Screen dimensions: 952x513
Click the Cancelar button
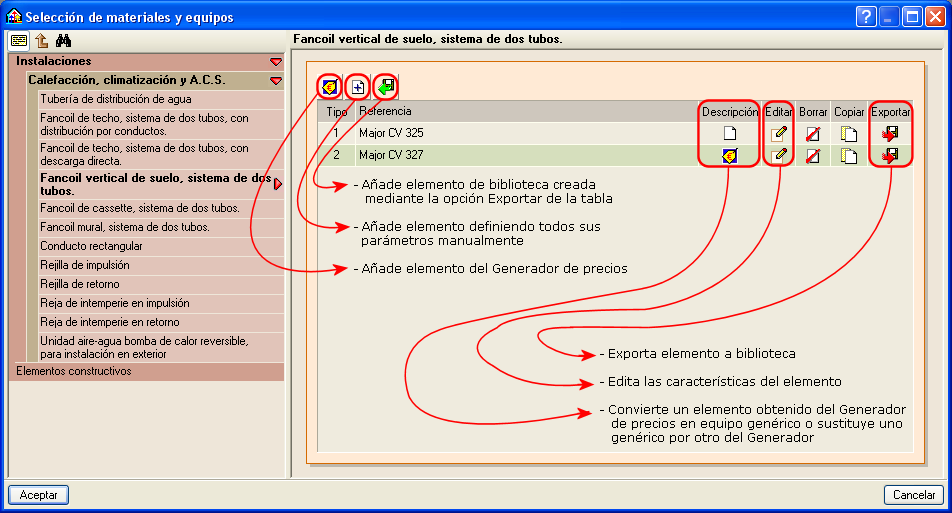914,495
